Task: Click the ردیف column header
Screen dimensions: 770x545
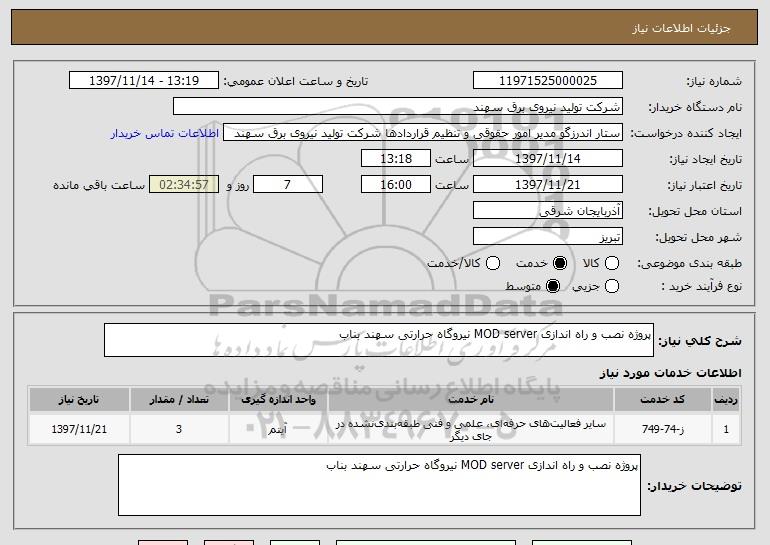Action: pyautogui.click(x=726, y=400)
